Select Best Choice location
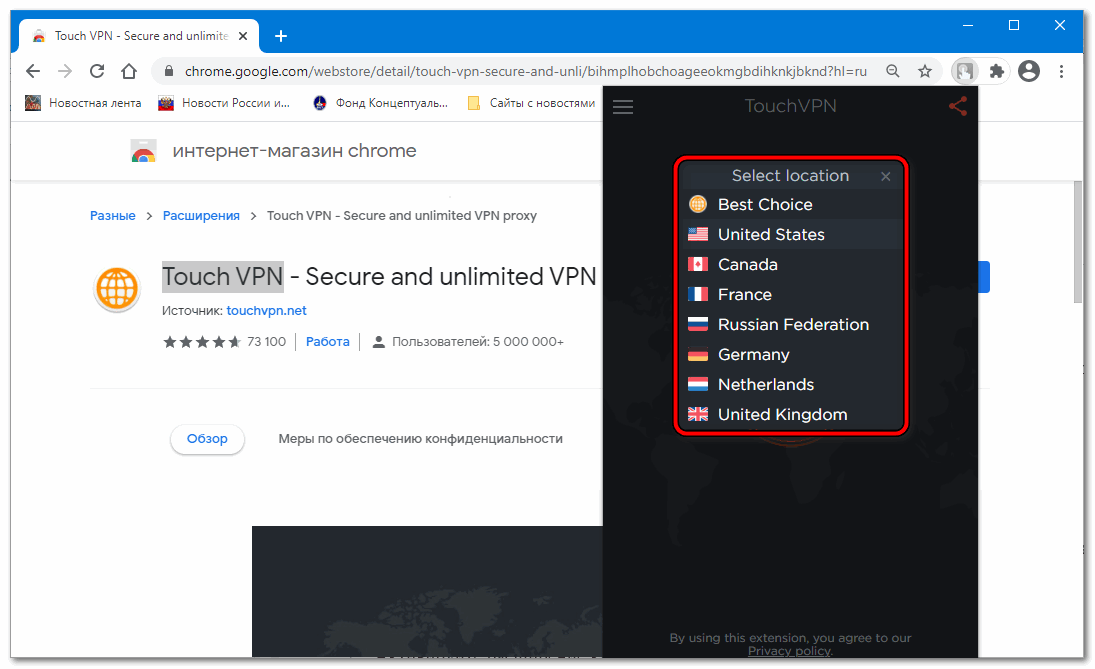 pyautogui.click(x=765, y=205)
